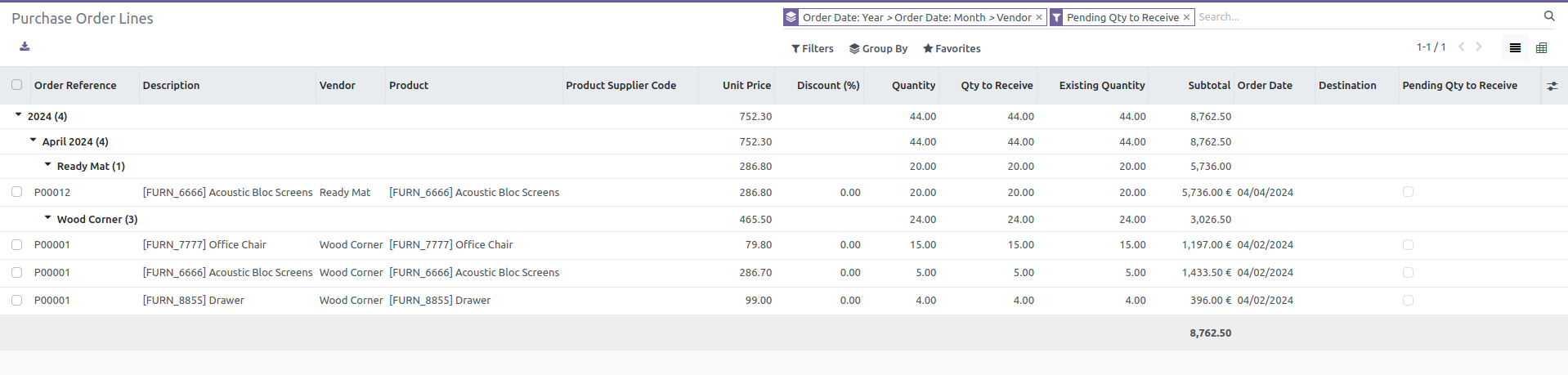Viewport: 1568px width, 375px height.
Task: Collapse the Wood Corner (3) group
Action: click(x=91, y=219)
